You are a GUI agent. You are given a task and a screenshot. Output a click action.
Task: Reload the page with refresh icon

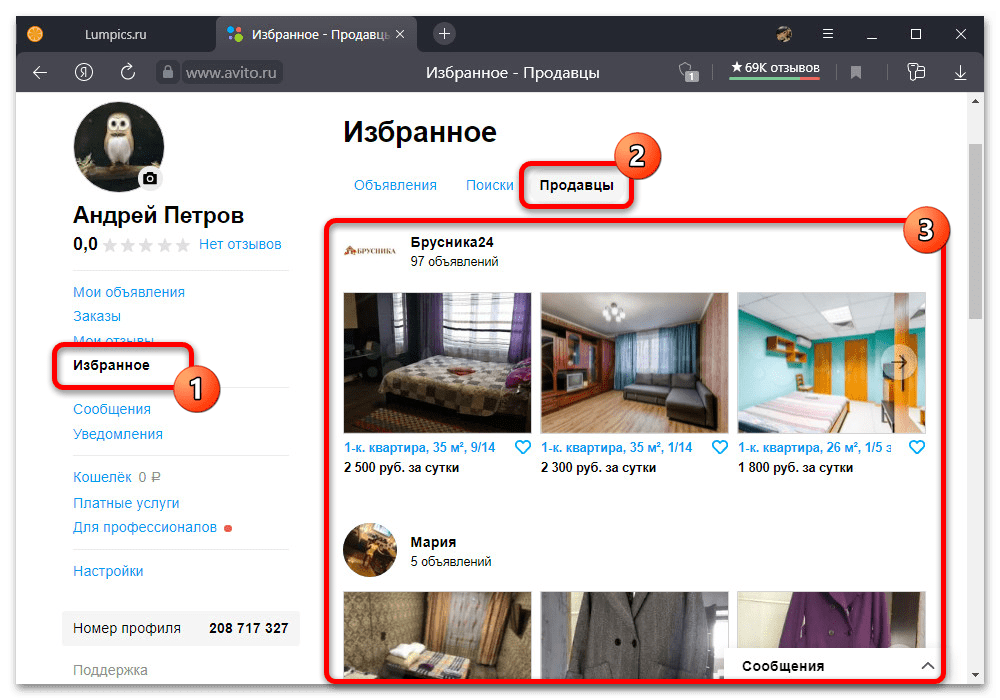click(127, 72)
